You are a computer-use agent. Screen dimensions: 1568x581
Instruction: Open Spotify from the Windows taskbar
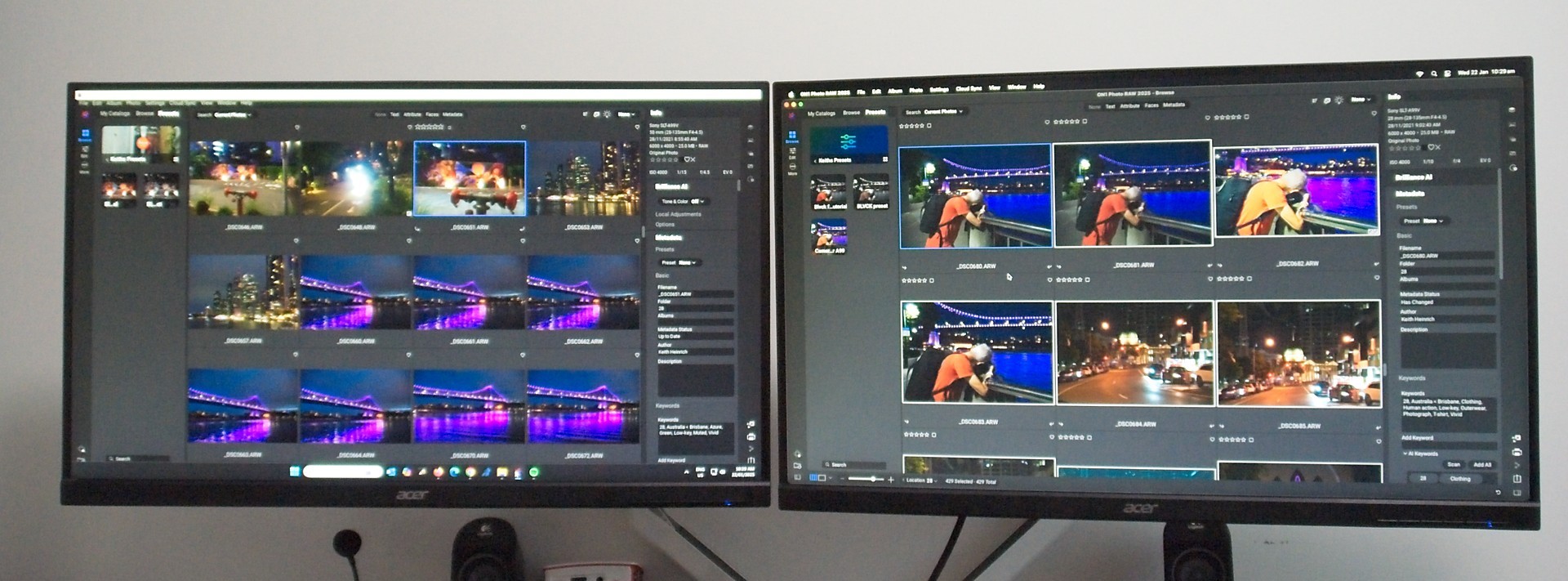[x=534, y=472]
